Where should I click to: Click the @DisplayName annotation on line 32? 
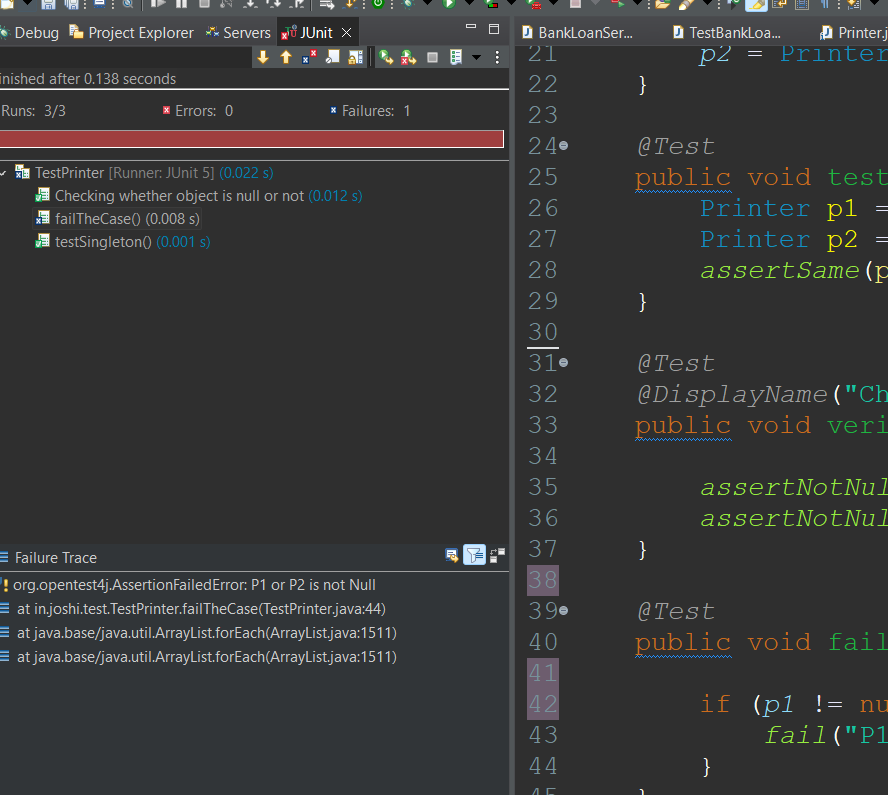click(732, 395)
